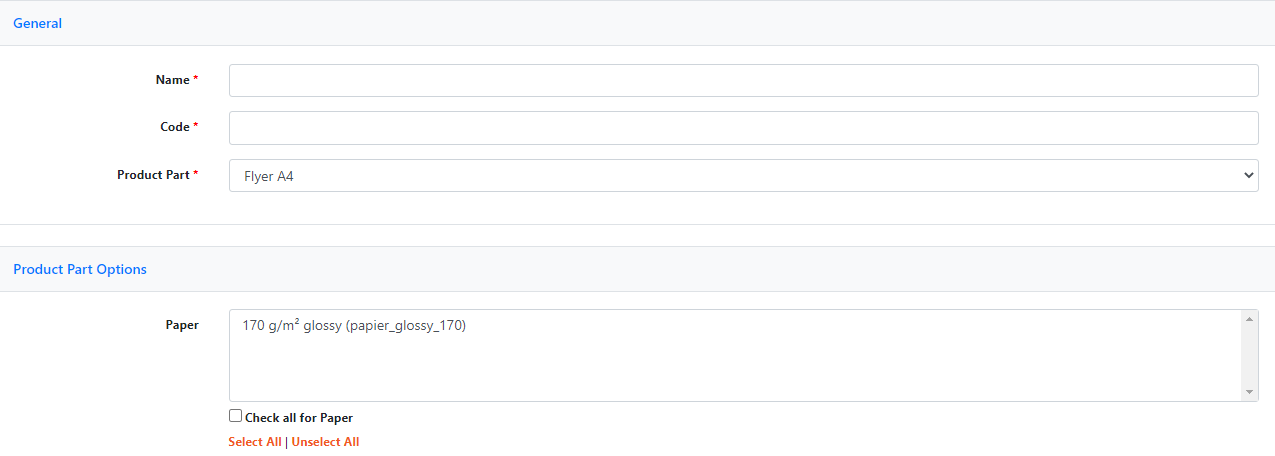Image resolution: width=1275 pixels, height=456 pixels.
Task: Click the Unselect All link
Action: (x=325, y=442)
